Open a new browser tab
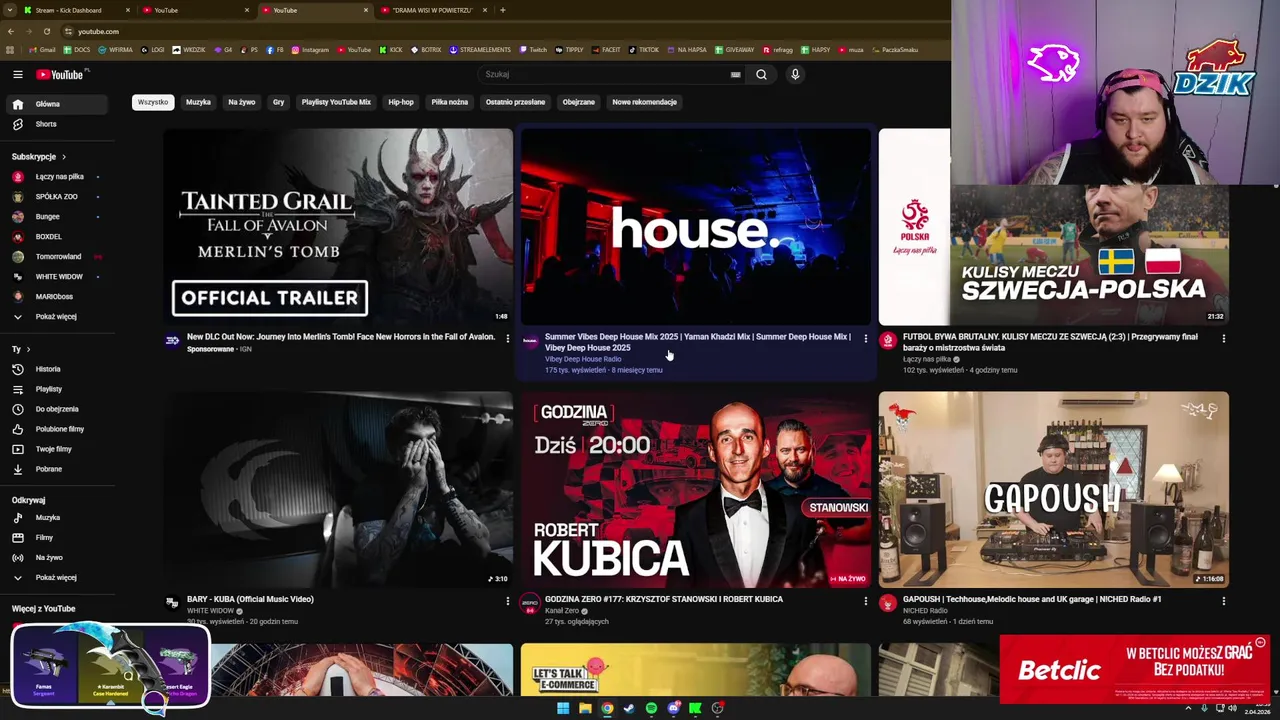Image resolution: width=1280 pixels, height=720 pixels. (503, 10)
